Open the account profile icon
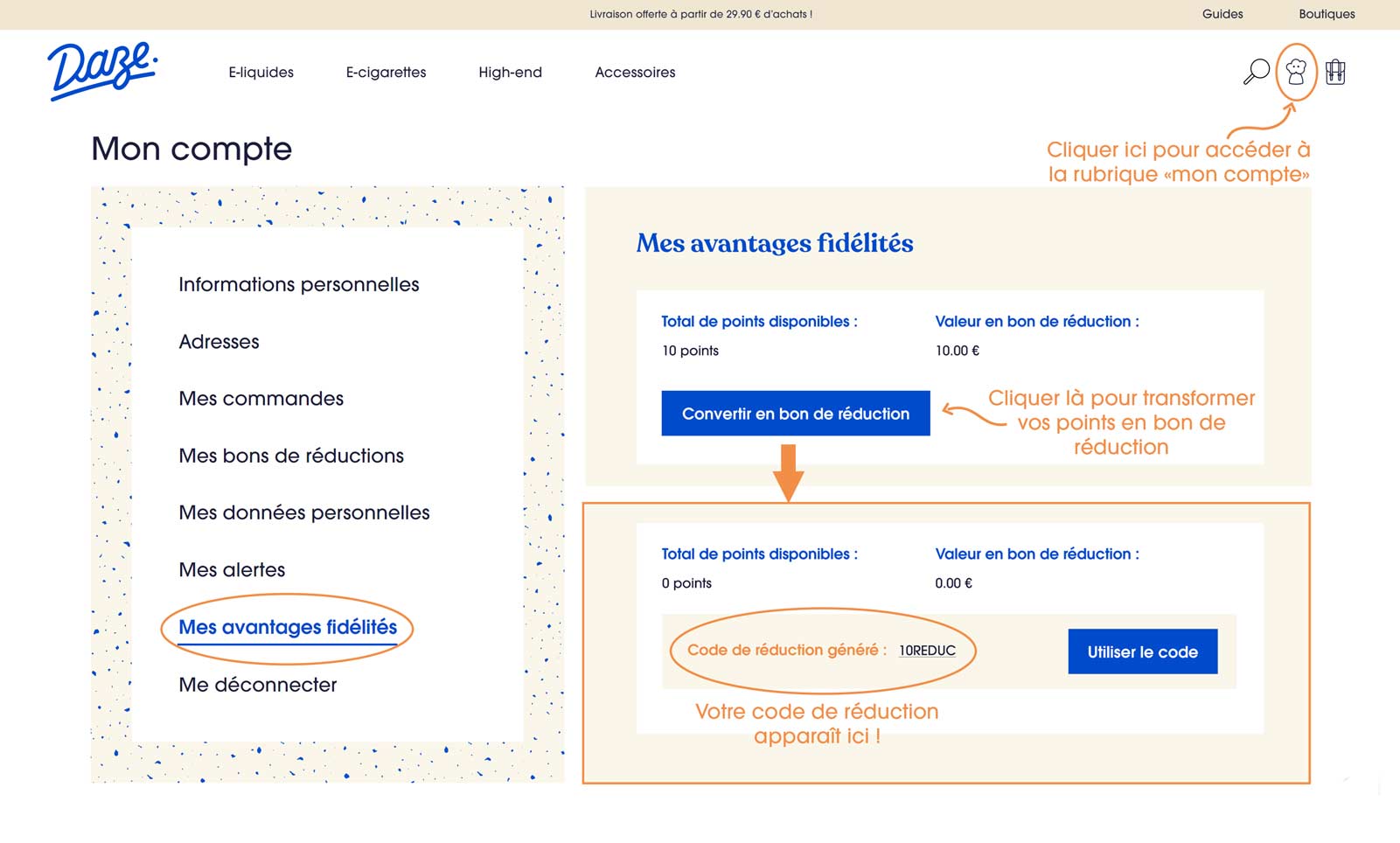The image size is (1400, 843). tap(1296, 72)
